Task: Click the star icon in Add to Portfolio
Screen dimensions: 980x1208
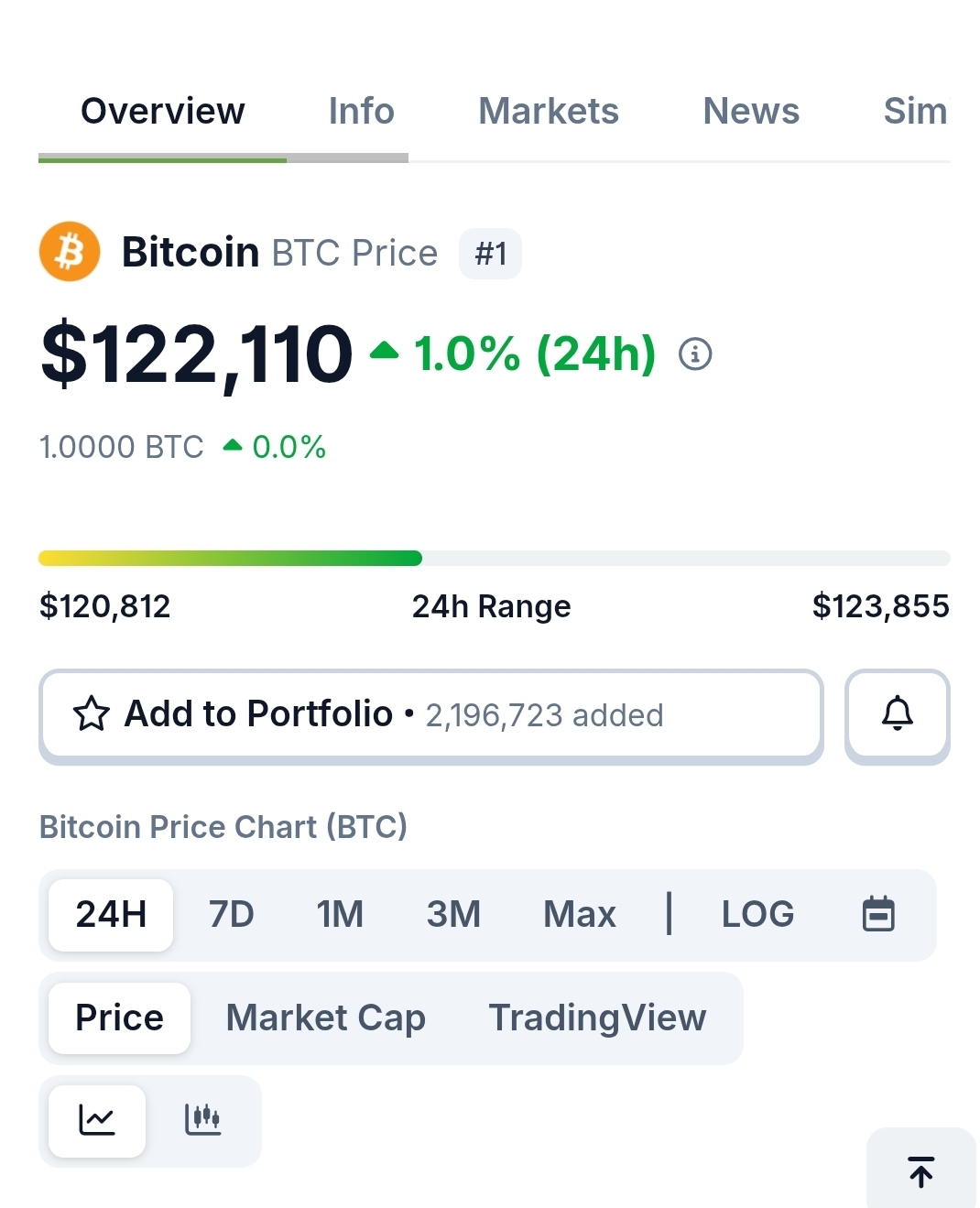Action: click(x=92, y=714)
